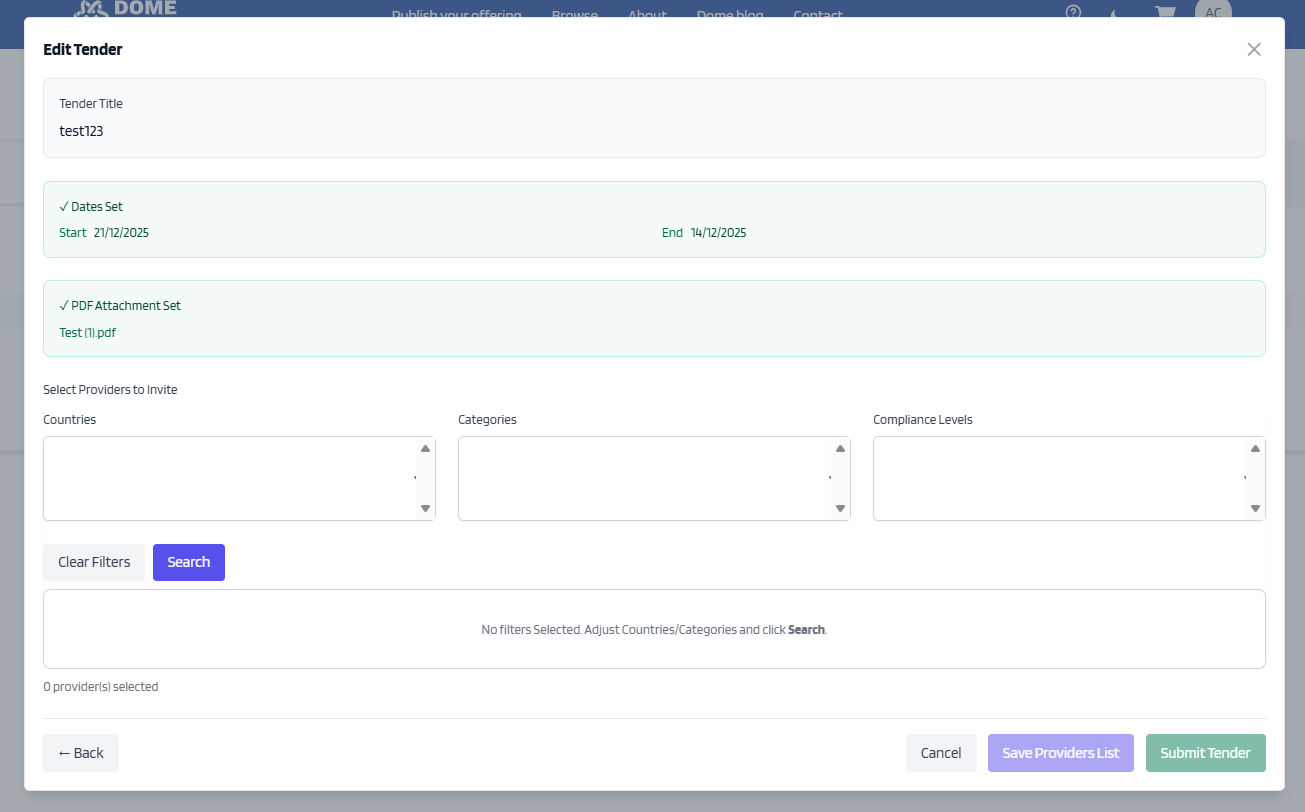Open the Countries selection list
1305x812 pixels.
tap(230, 478)
